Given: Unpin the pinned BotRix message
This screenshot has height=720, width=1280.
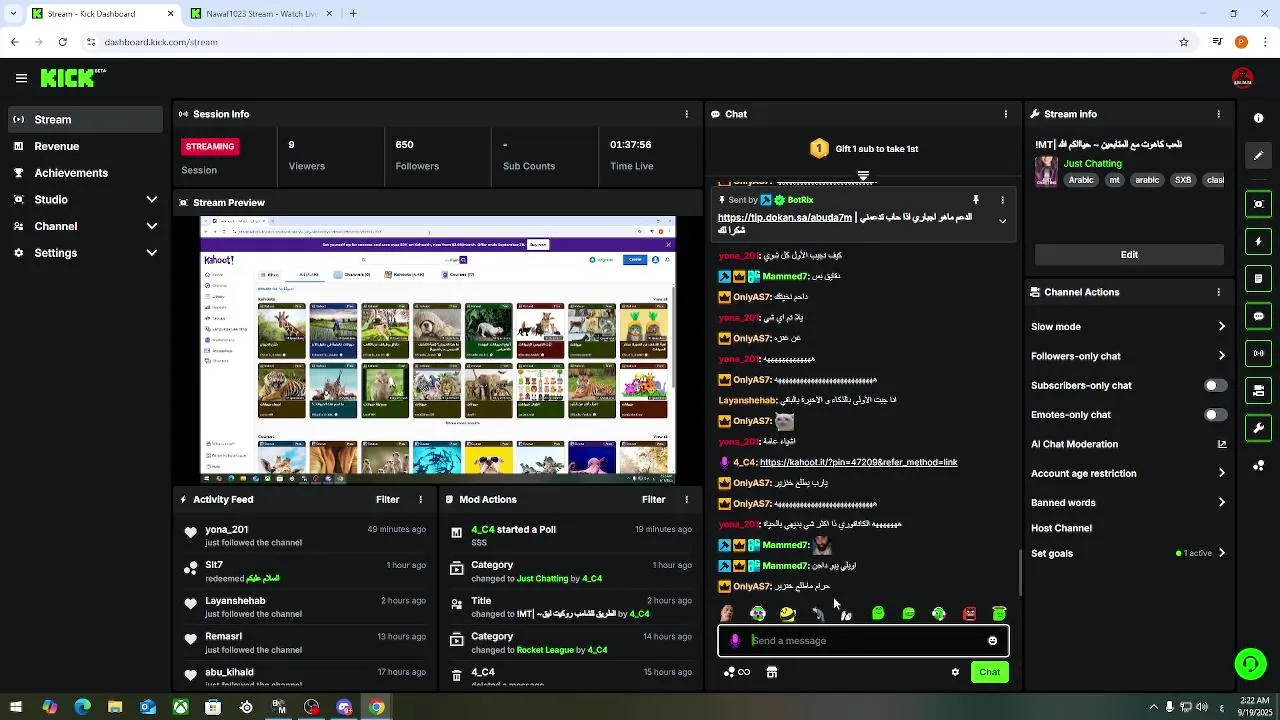Looking at the screenshot, I should [x=976, y=200].
